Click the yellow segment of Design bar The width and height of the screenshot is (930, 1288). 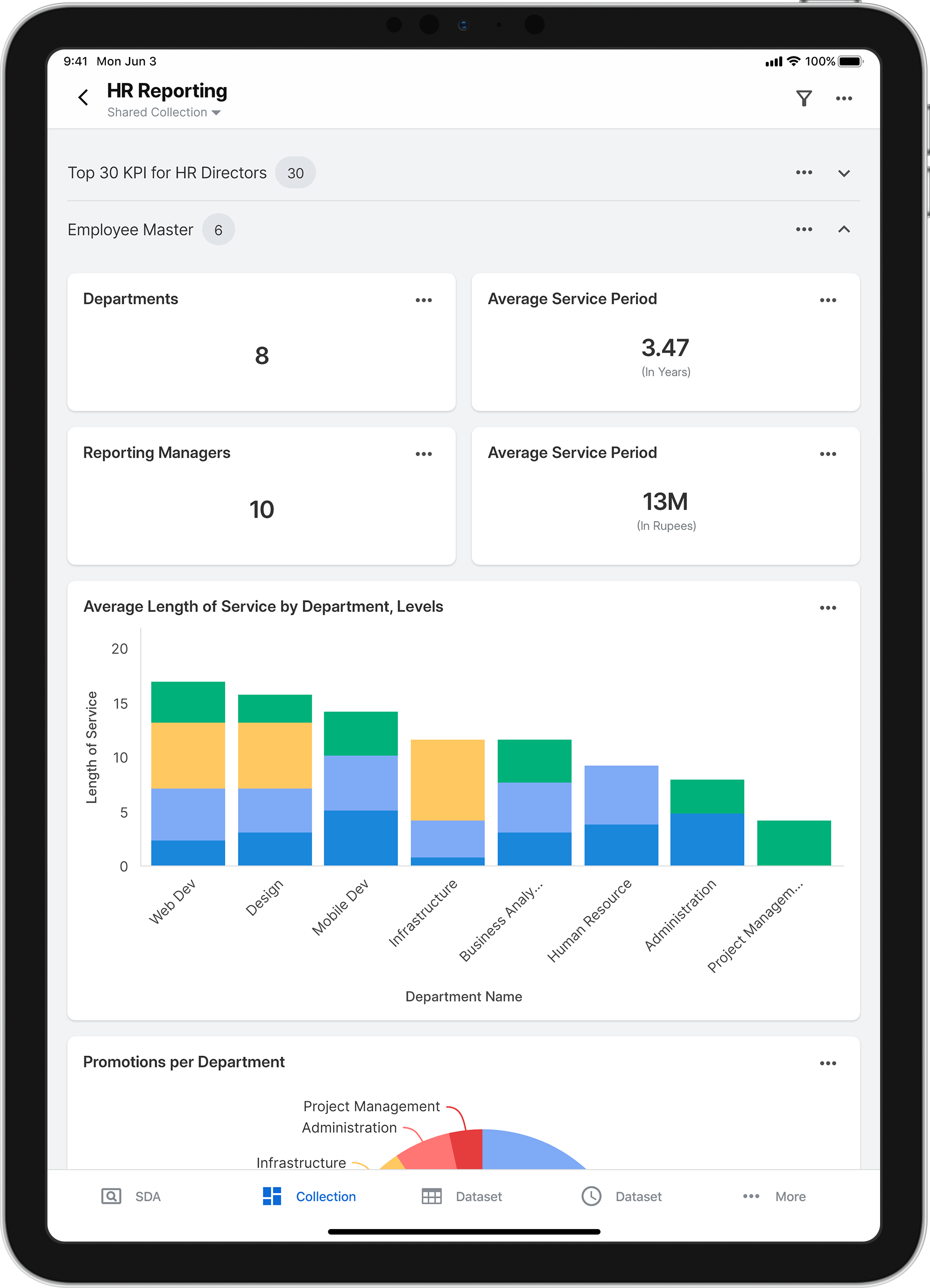click(275, 755)
